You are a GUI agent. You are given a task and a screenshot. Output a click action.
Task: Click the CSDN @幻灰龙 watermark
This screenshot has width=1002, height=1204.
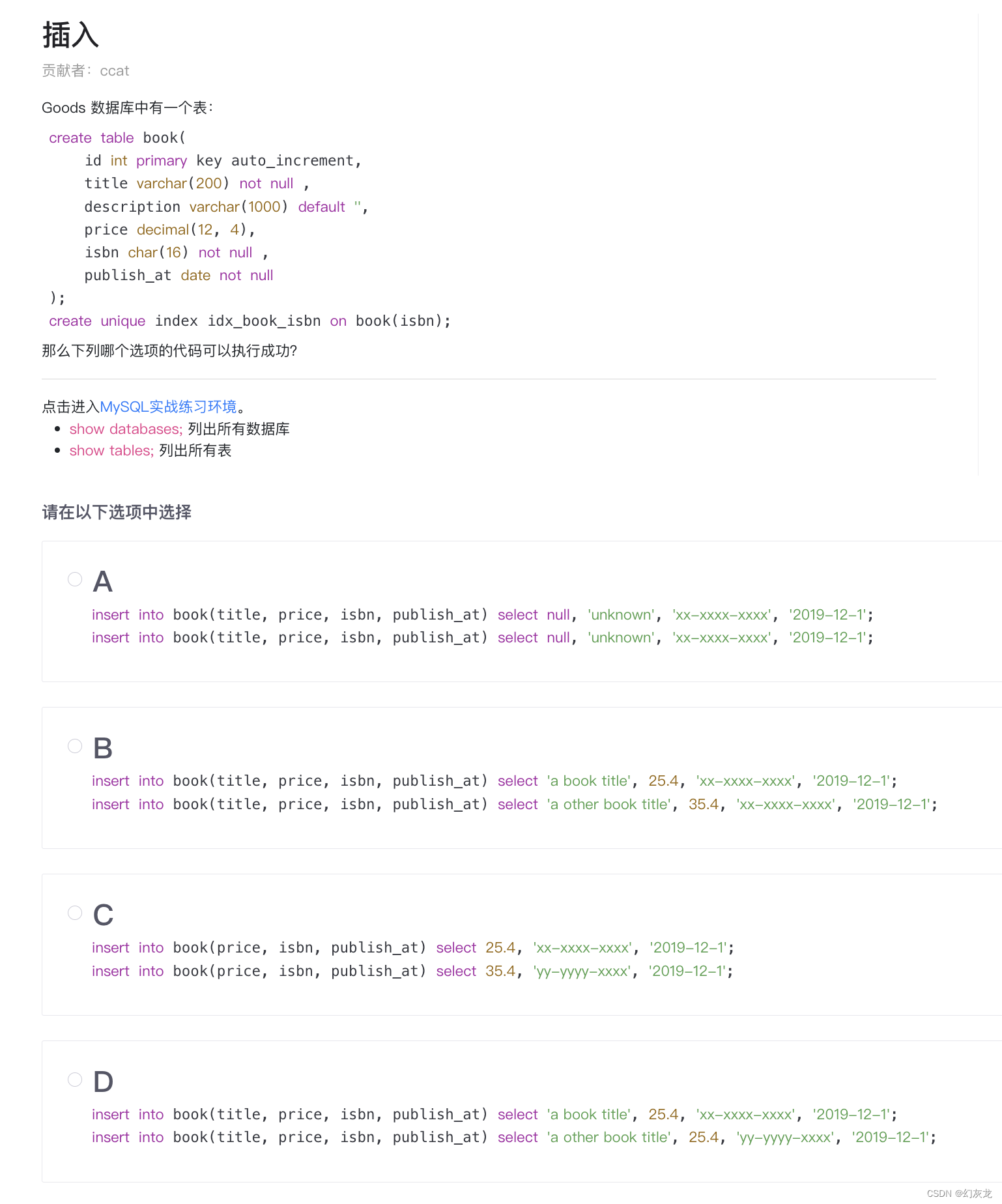point(958,1193)
